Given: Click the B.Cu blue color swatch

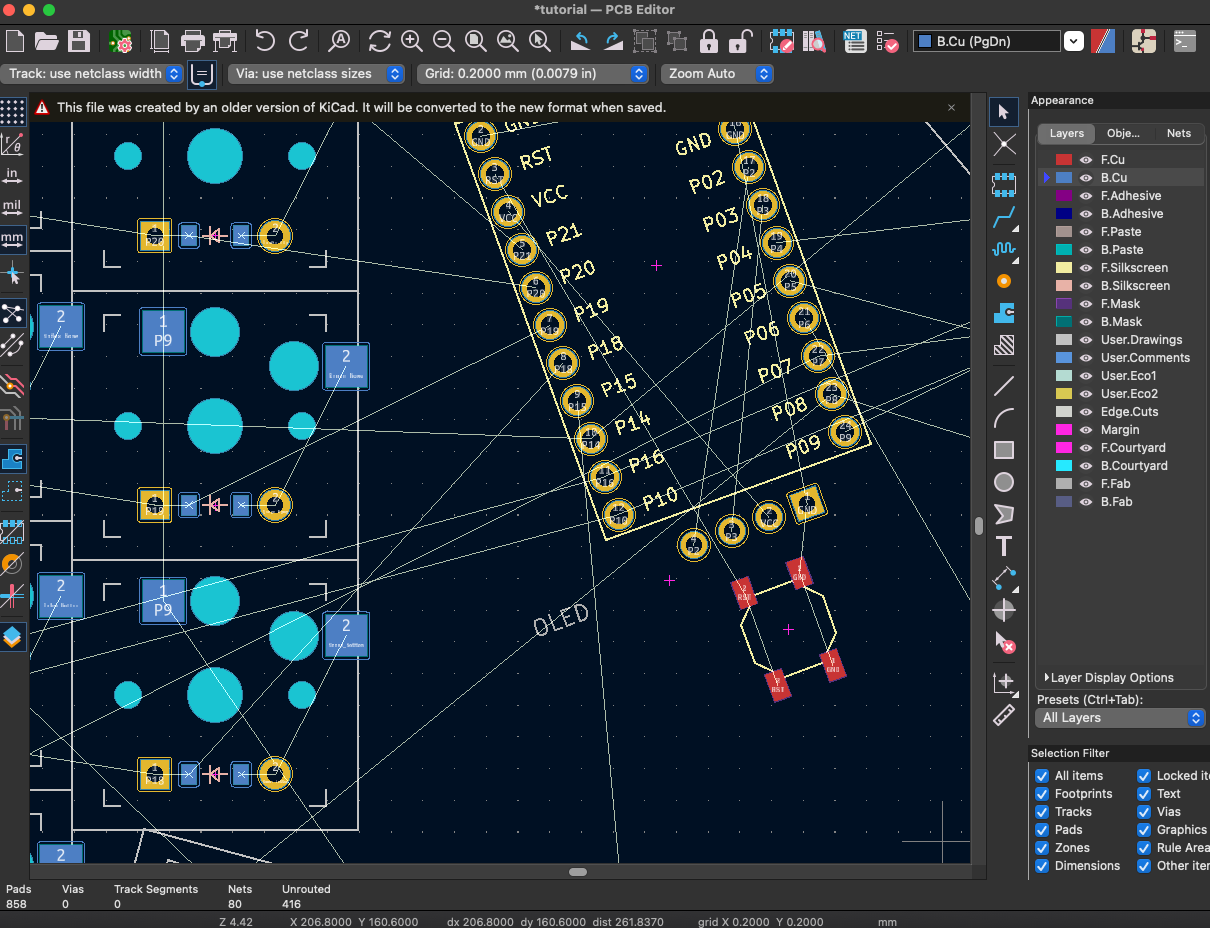Looking at the screenshot, I should 1063,177.
